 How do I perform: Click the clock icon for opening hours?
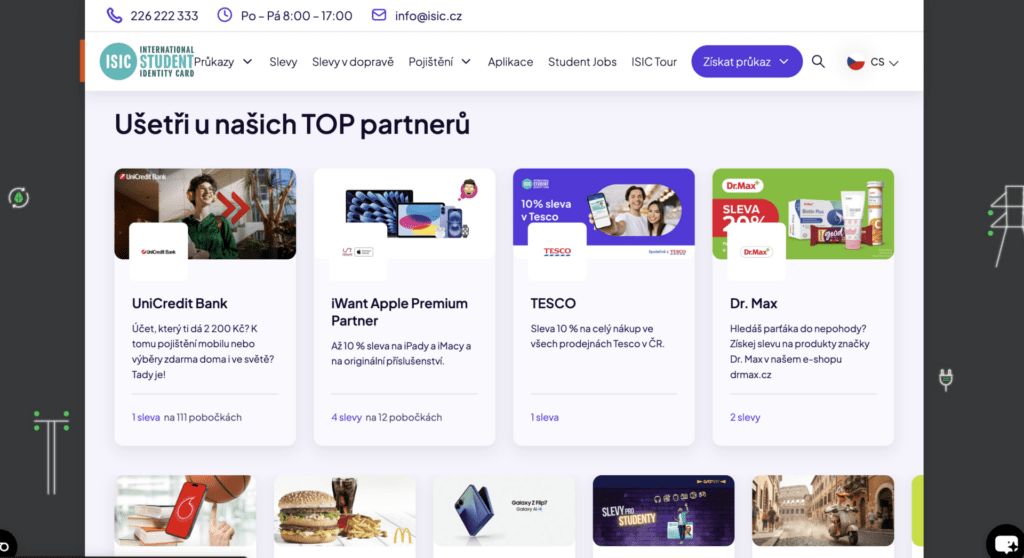point(225,15)
